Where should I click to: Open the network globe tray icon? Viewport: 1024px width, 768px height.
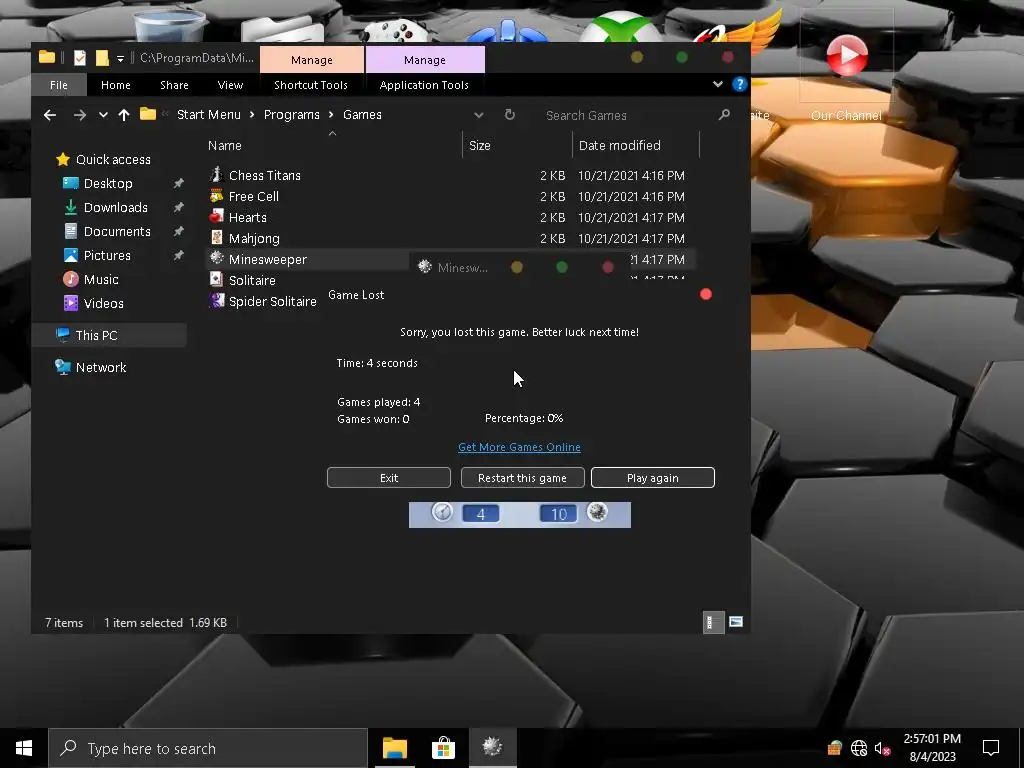click(859, 748)
